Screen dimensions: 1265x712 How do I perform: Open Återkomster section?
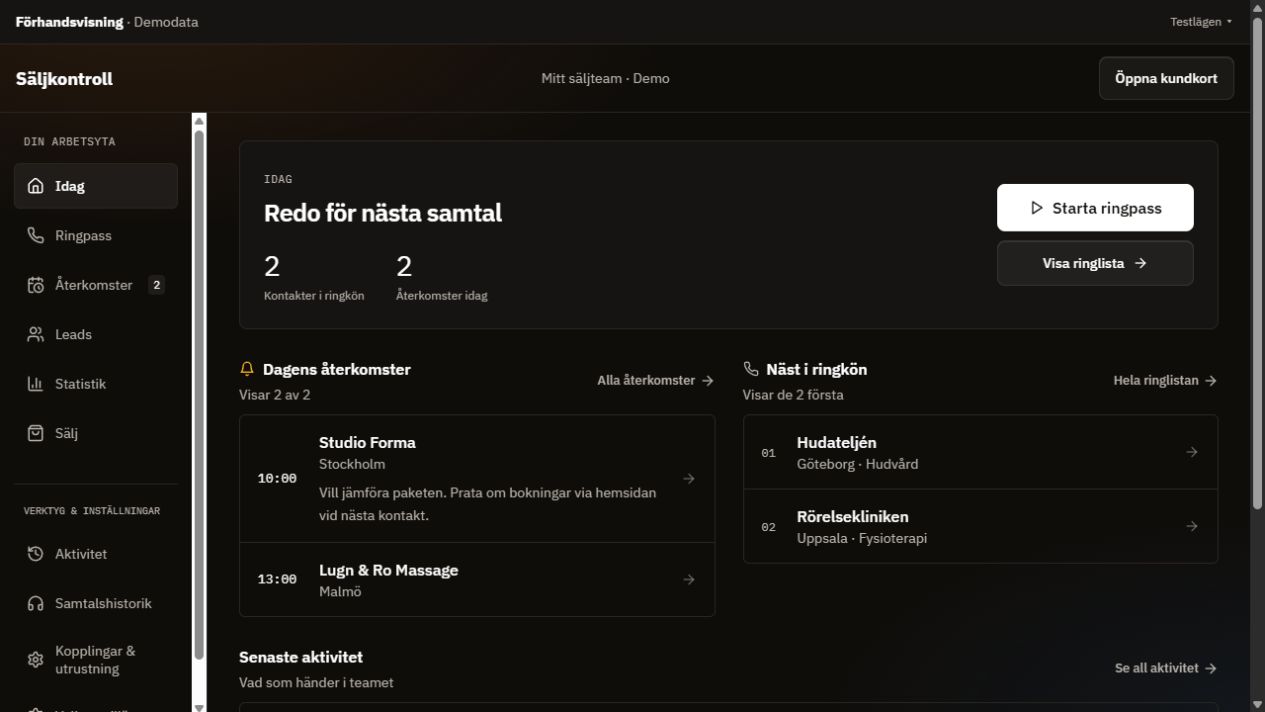[96, 285]
